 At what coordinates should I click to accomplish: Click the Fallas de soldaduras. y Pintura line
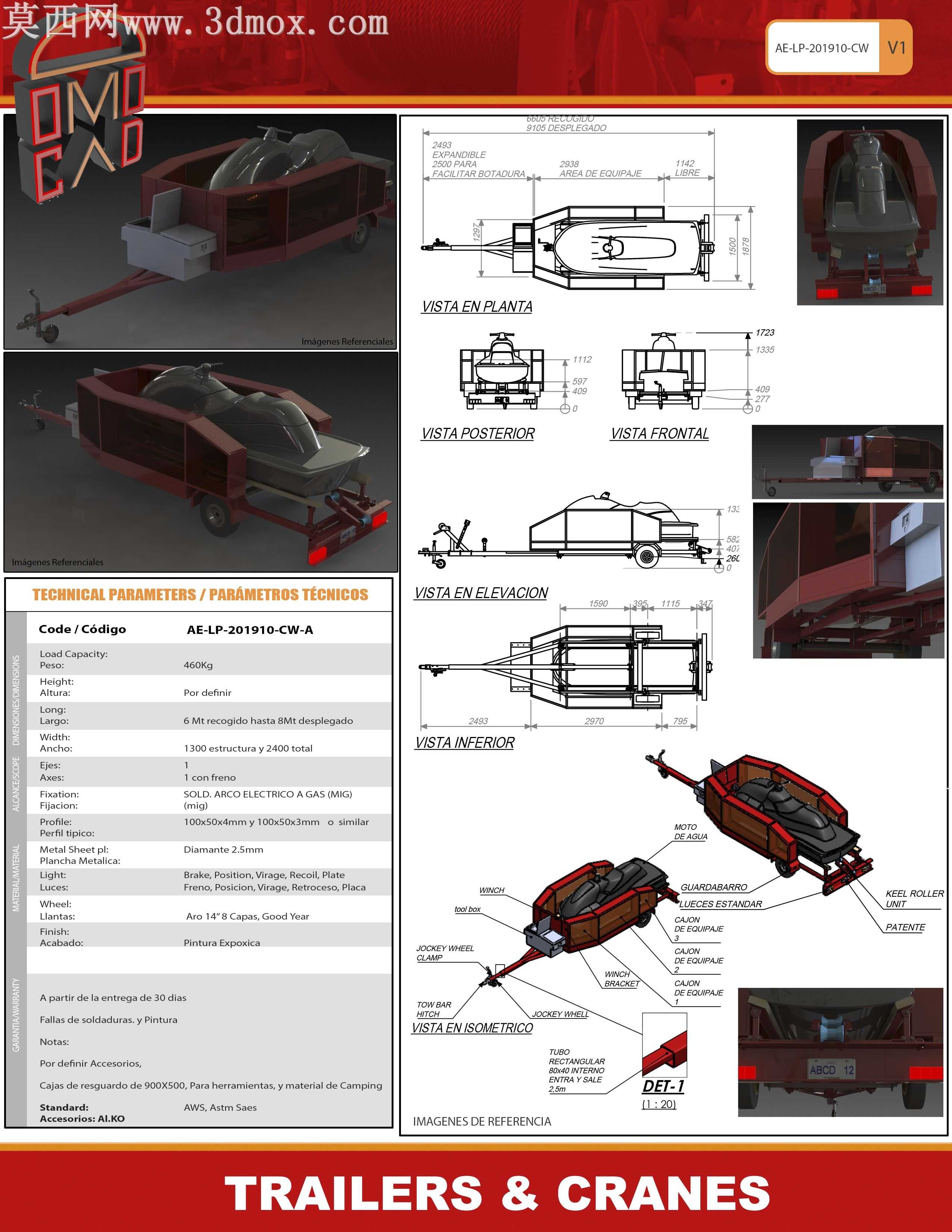click(108, 1020)
